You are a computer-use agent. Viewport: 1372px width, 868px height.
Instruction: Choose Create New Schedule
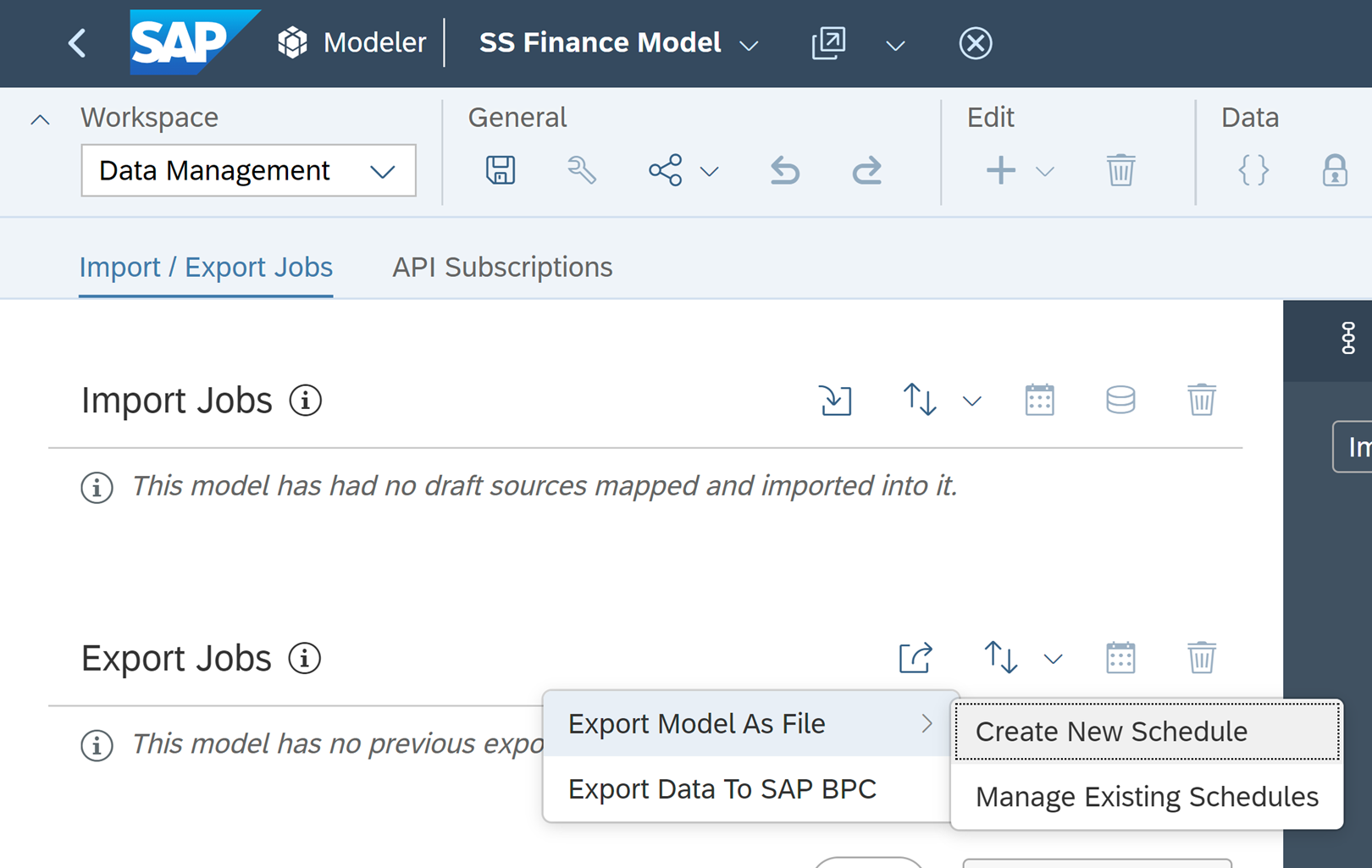1111,732
